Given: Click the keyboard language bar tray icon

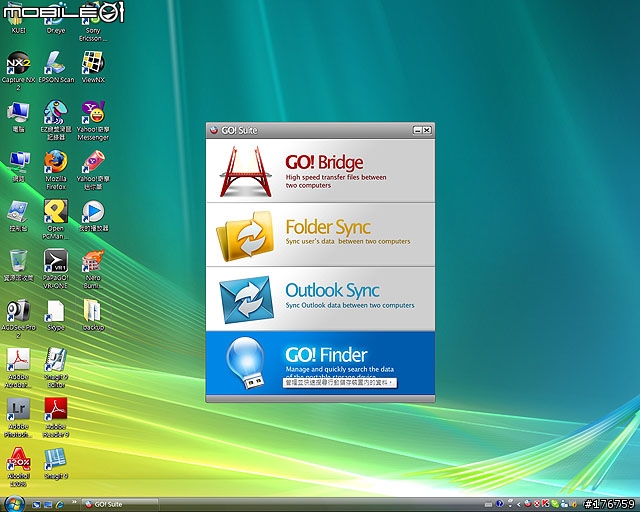Looking at the screenshot, I should (488, 505).
